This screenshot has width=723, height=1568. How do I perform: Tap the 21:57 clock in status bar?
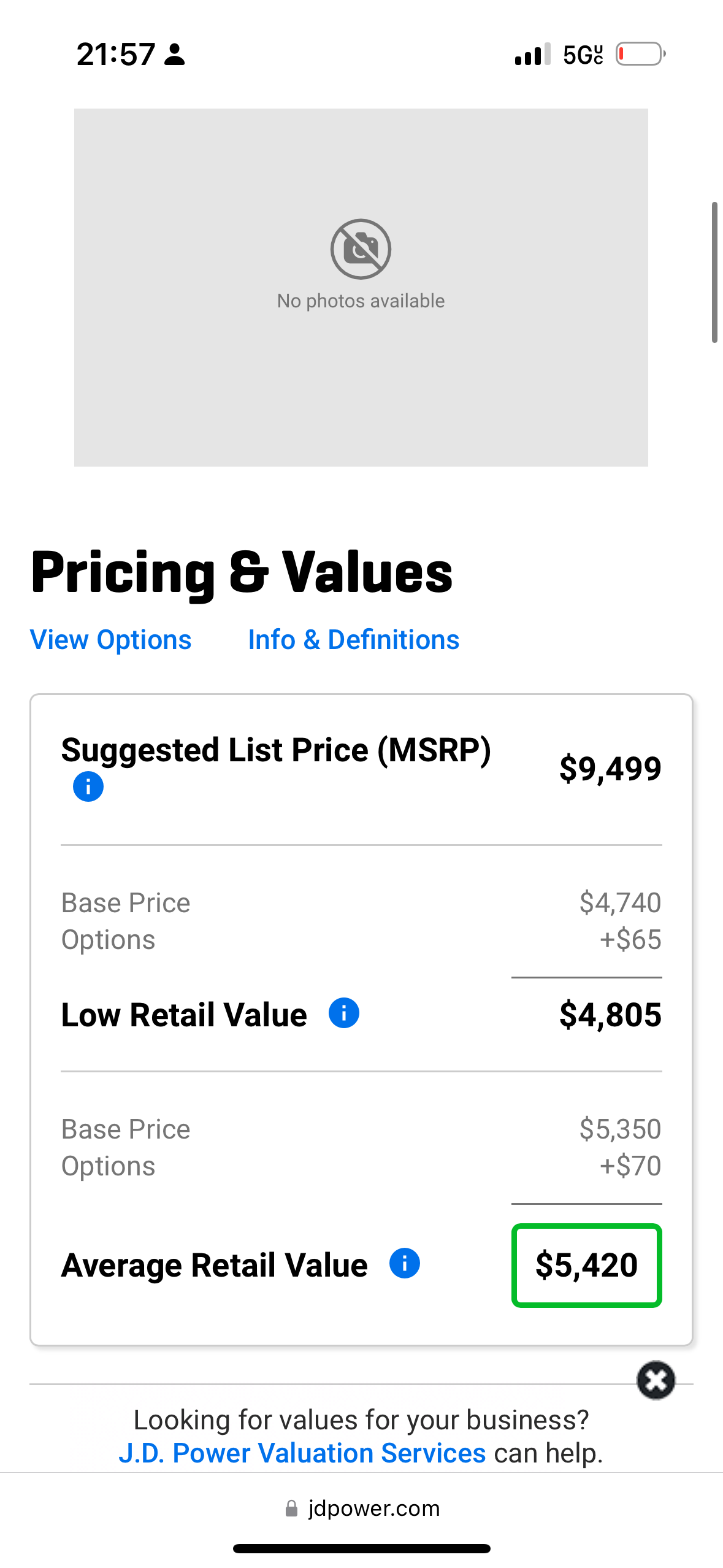click(115, 55)
